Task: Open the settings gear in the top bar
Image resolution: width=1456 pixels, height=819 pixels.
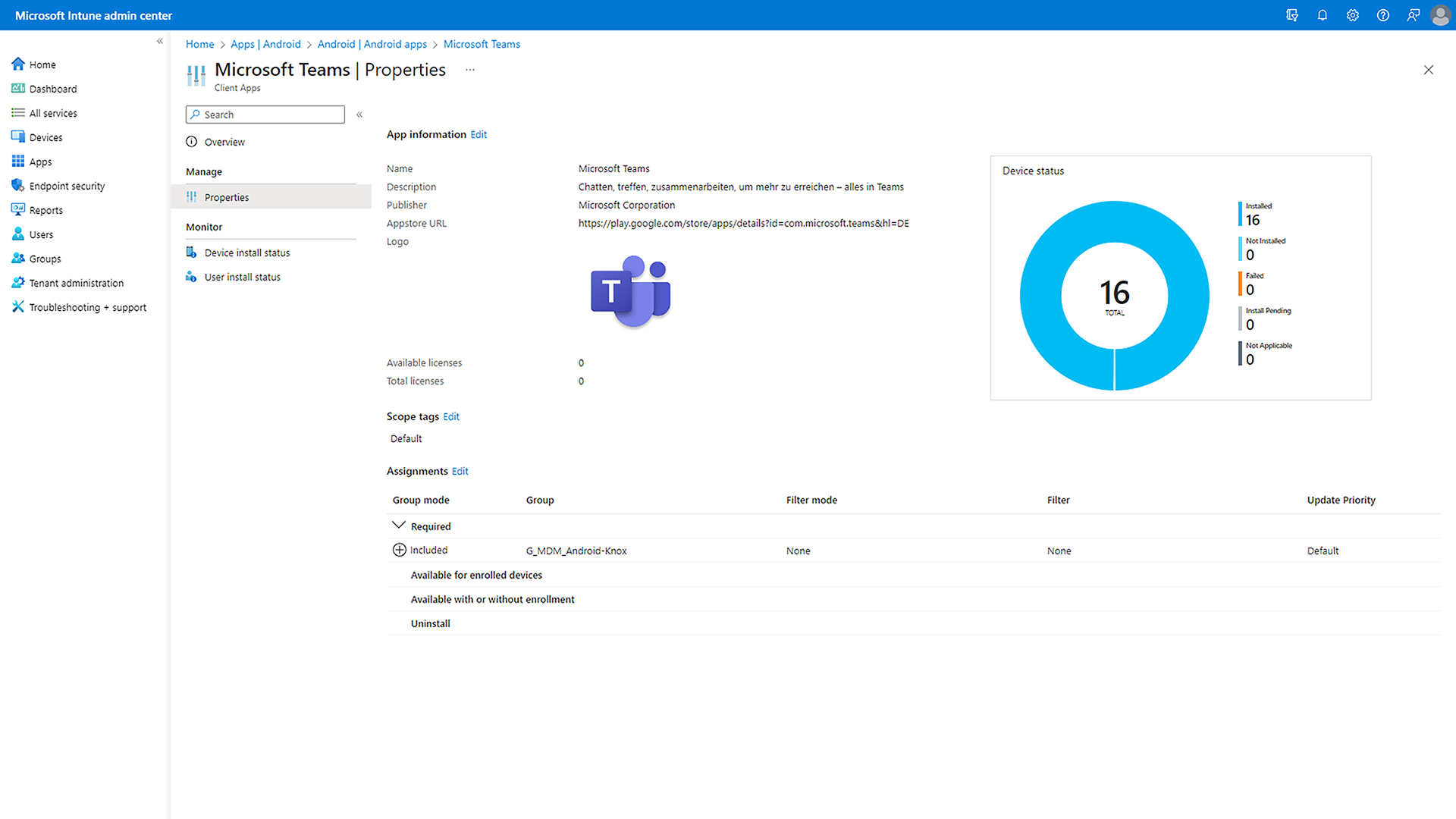Action: click(1353, 15)
